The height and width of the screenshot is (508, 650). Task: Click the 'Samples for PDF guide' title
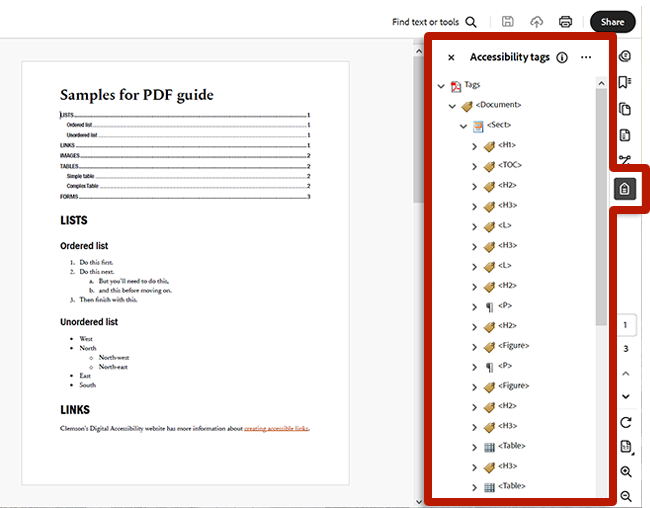(137, 95)
